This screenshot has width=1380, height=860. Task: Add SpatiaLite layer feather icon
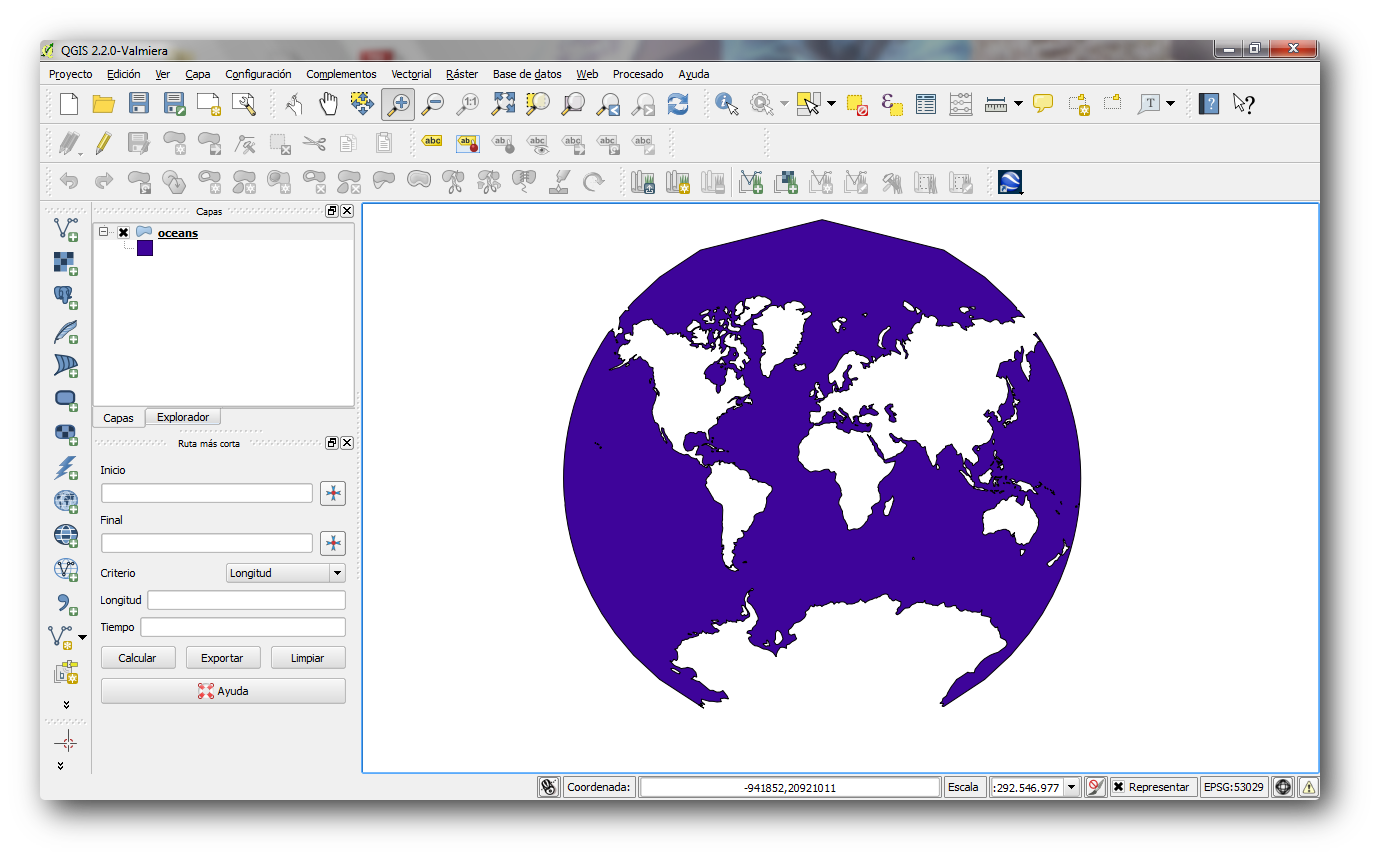click(66, 331)
